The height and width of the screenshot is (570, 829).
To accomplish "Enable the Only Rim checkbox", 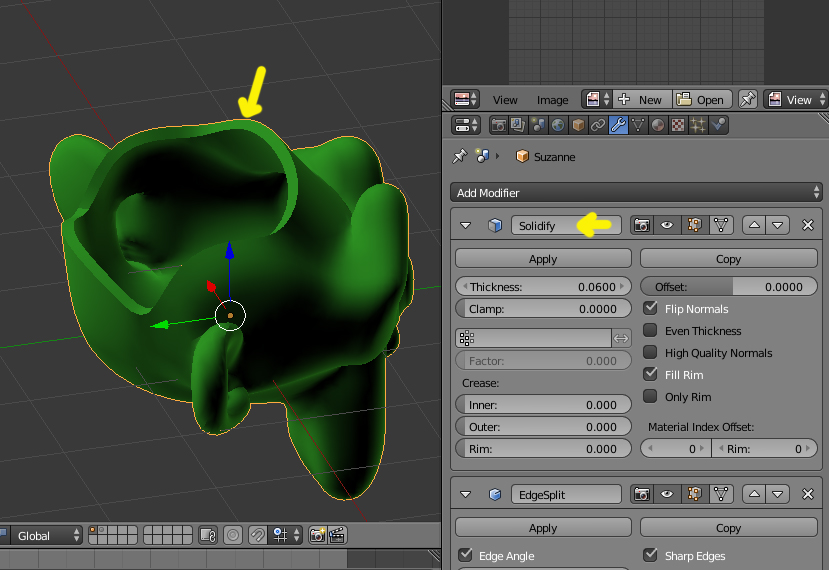I will [x=650, y=396].
